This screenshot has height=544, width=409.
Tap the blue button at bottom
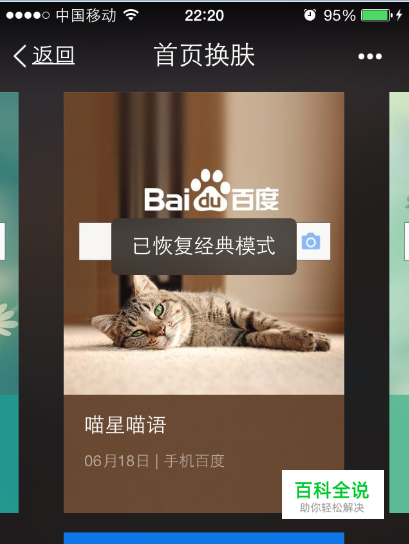pos(204,538)
